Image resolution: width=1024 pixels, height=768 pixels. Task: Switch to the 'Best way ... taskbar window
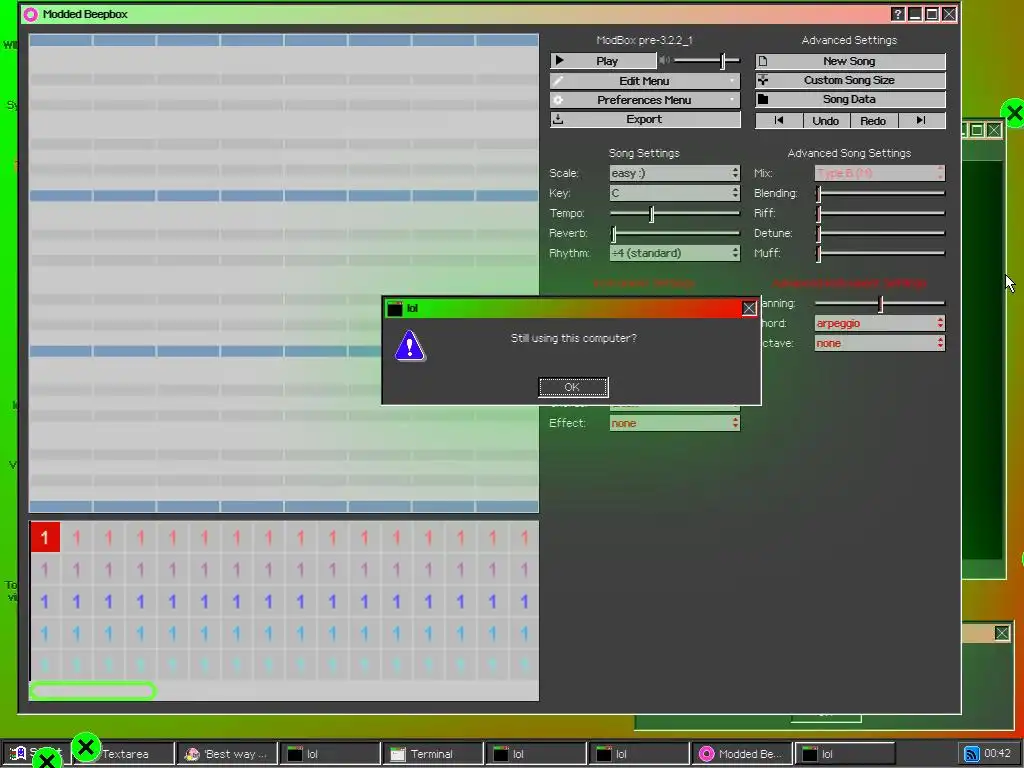[227, 754]
